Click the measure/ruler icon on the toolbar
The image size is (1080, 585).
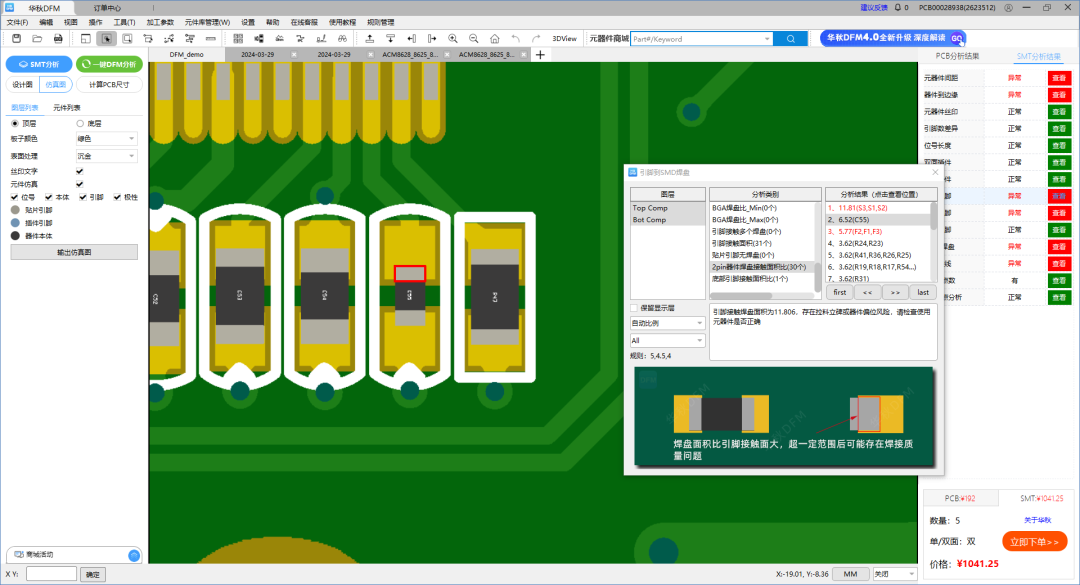(210, 38)
